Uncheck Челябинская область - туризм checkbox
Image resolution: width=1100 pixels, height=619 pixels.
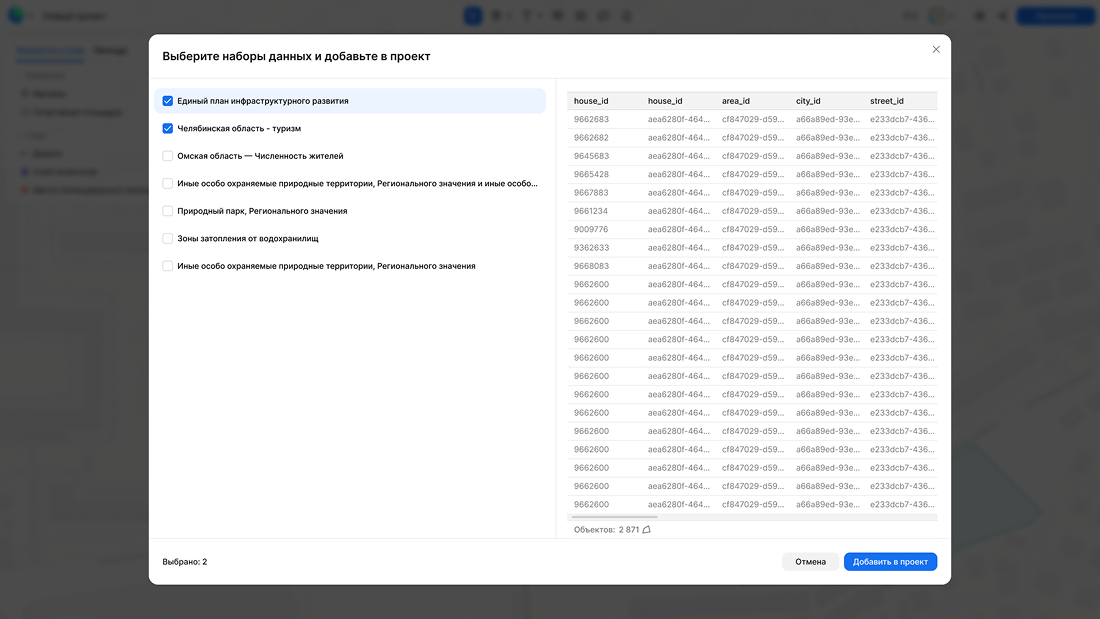pos(168,128)
